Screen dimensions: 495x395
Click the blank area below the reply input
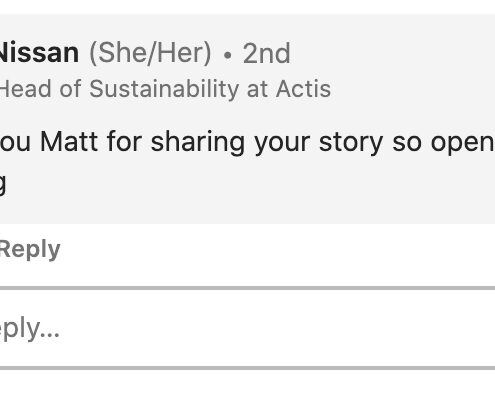coord(247,383)
